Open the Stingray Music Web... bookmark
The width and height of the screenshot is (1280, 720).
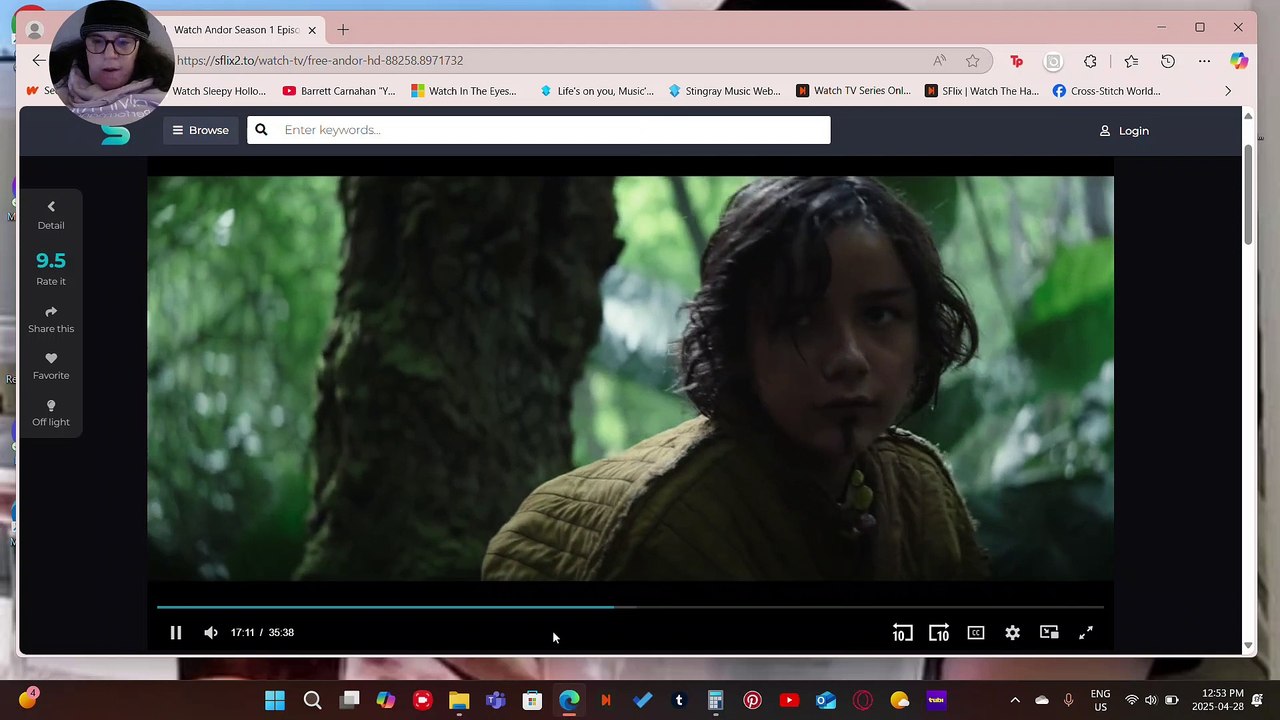[x=724, y=91]
